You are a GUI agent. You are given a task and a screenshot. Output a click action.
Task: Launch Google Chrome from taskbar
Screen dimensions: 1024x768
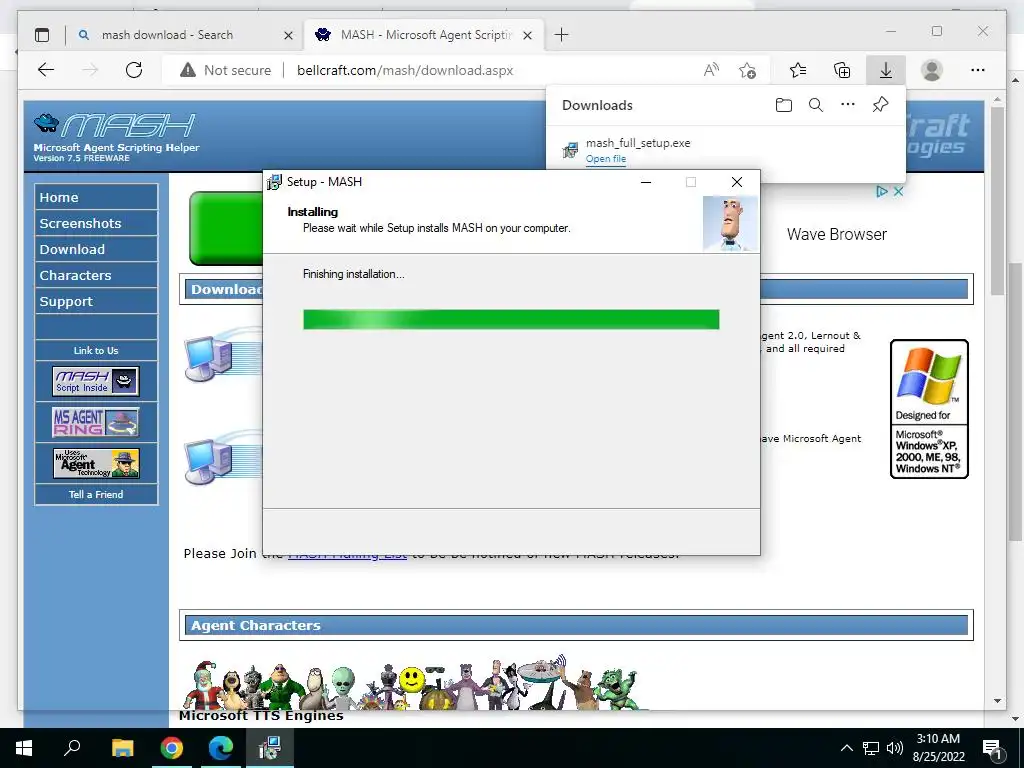tap(172, 748)
